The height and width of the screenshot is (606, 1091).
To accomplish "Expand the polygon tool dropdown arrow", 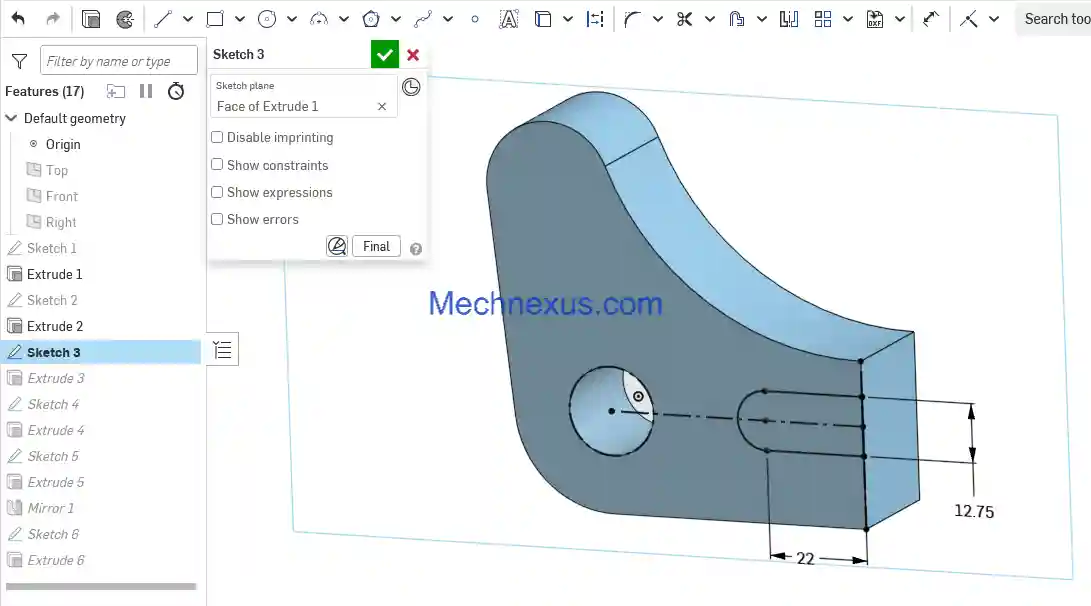I will click(x=396, y=19).
